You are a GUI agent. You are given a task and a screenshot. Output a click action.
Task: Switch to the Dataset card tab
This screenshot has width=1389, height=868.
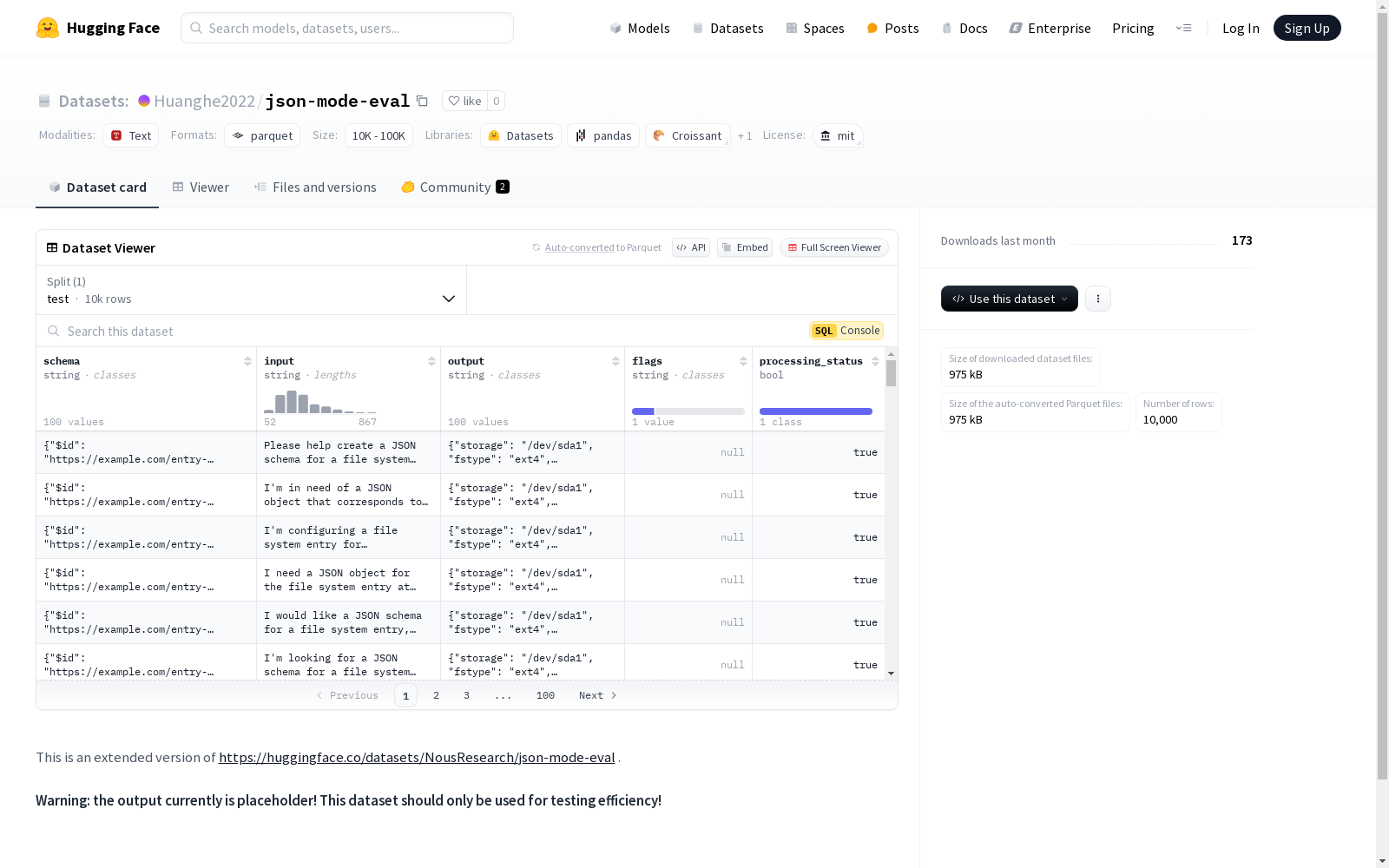click(97, 187)
